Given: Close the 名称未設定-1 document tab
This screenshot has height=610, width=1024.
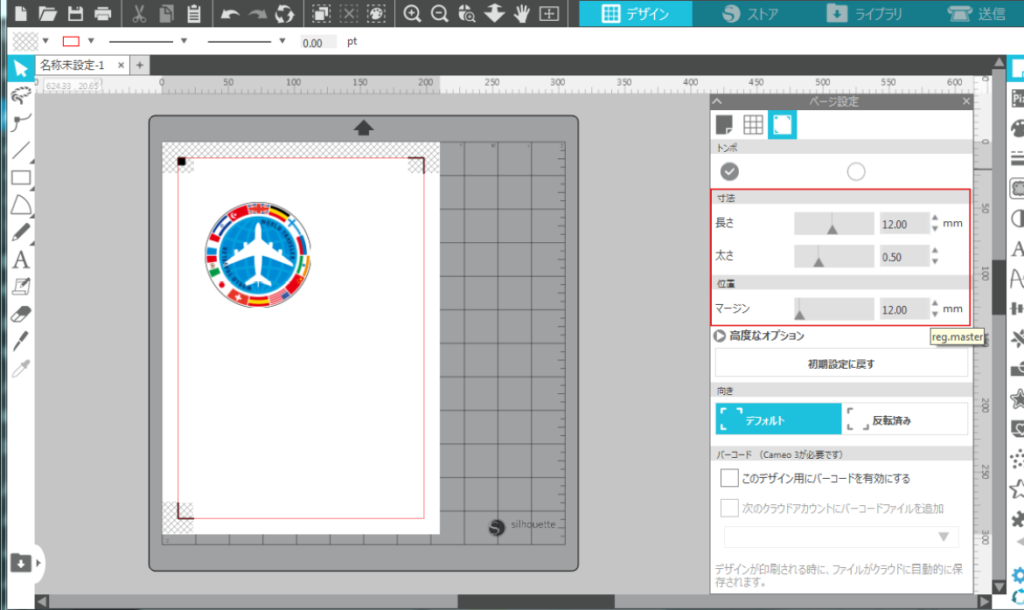Looking at the screenshot, I should point(120,65).
